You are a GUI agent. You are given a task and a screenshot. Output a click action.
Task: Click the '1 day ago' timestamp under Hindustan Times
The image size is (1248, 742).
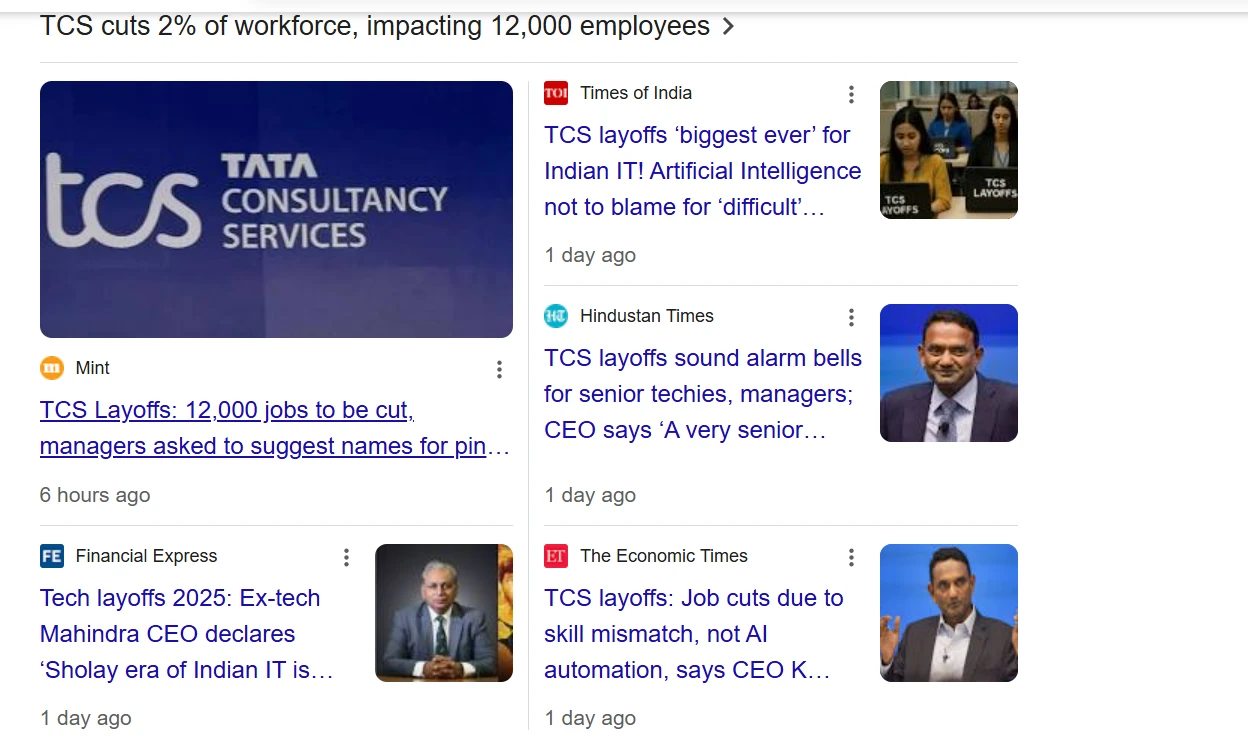coord(590,495)
